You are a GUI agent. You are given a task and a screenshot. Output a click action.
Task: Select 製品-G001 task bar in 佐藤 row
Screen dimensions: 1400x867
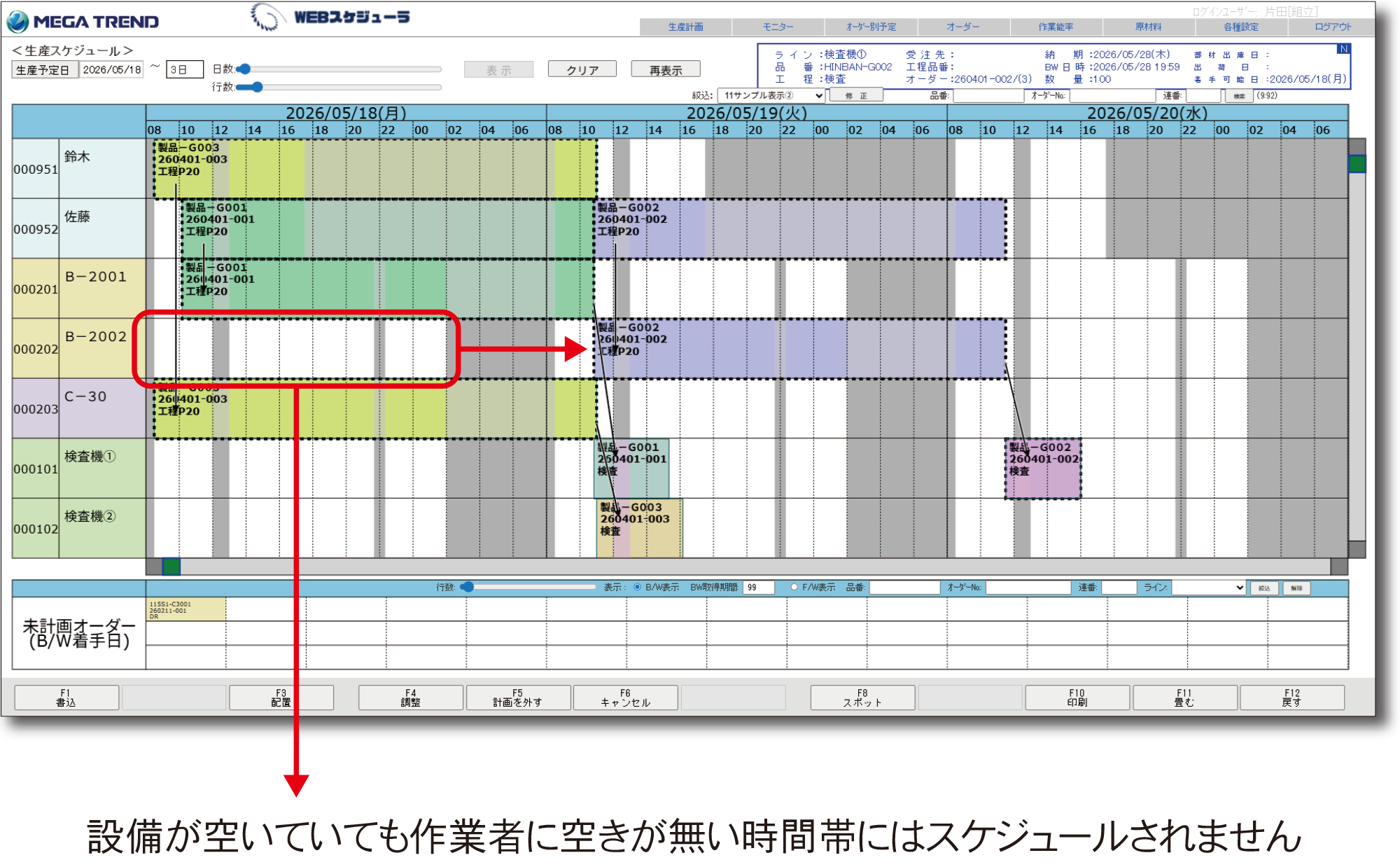(x=388, y=229)
